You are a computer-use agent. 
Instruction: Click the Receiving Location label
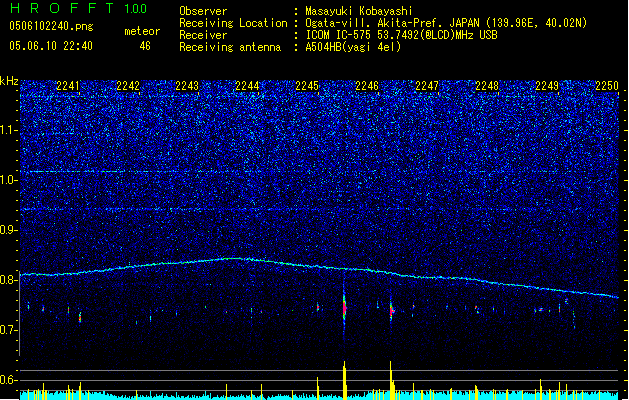coord(233,23)
